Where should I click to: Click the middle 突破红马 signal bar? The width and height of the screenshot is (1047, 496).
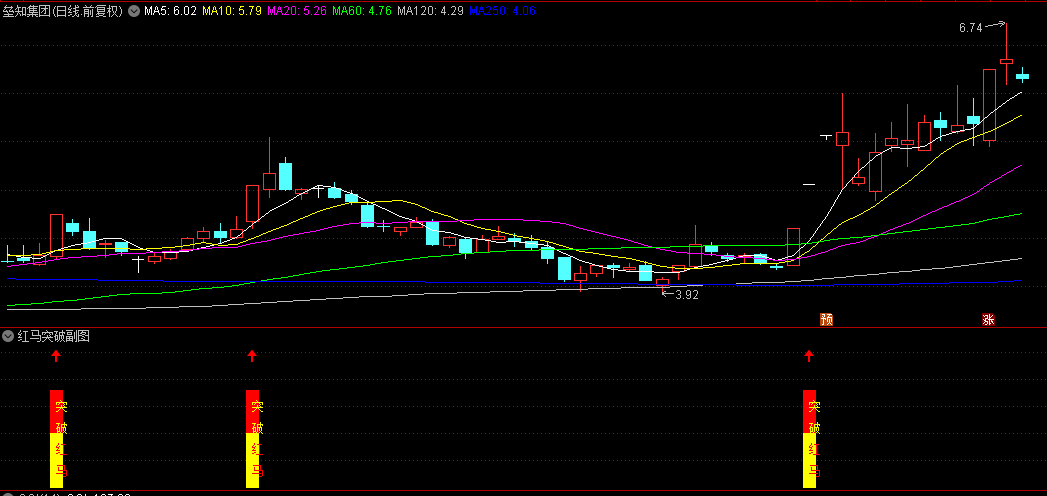252,439
